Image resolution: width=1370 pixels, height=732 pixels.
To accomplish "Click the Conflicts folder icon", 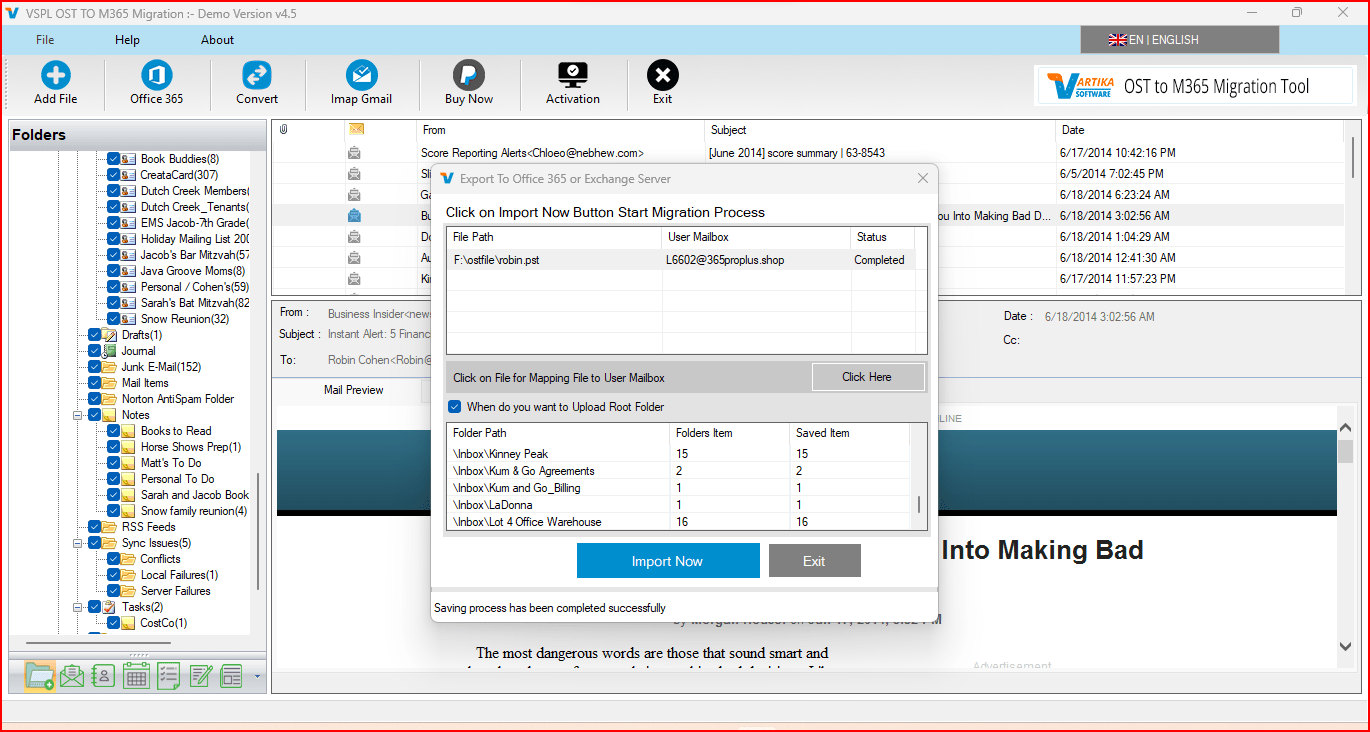I will 129,559.
